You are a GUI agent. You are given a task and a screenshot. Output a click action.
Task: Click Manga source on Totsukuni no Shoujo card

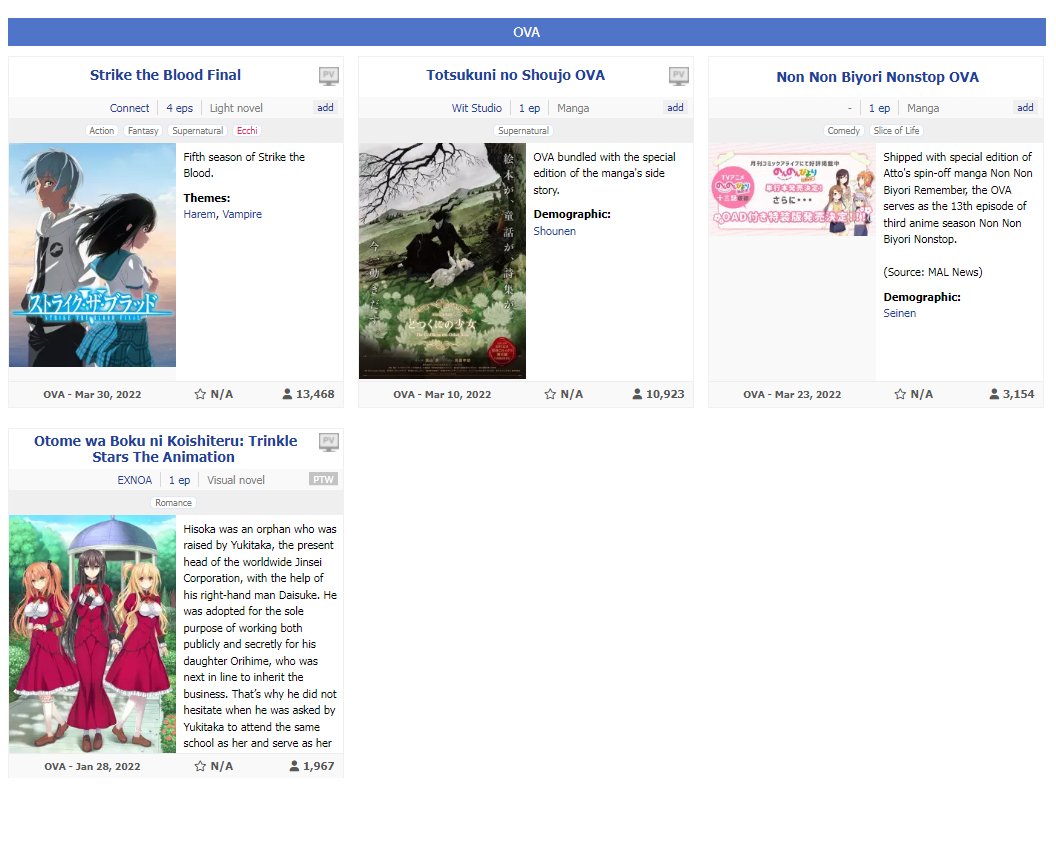573,108
